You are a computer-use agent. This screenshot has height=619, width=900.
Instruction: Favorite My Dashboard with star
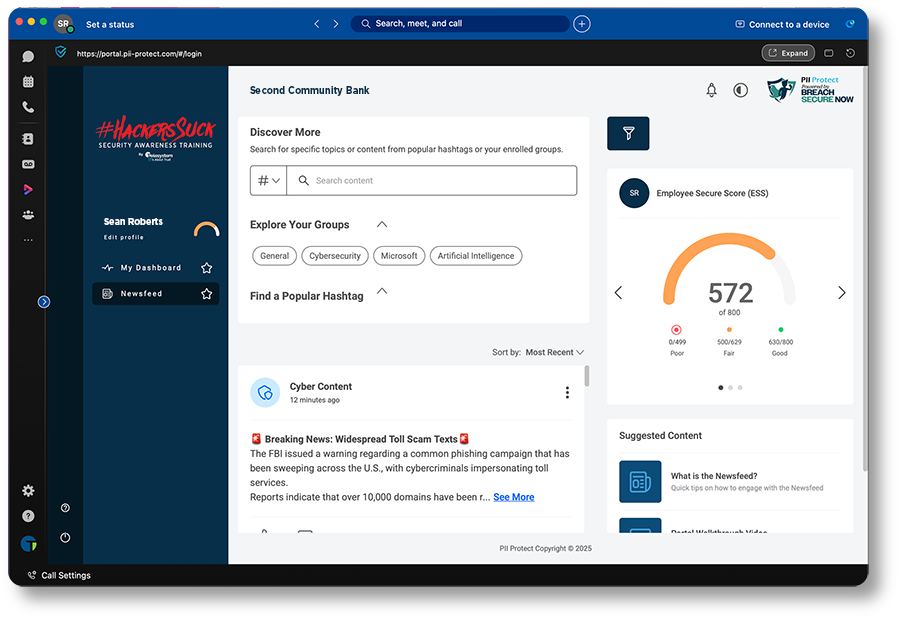(207, 268)
